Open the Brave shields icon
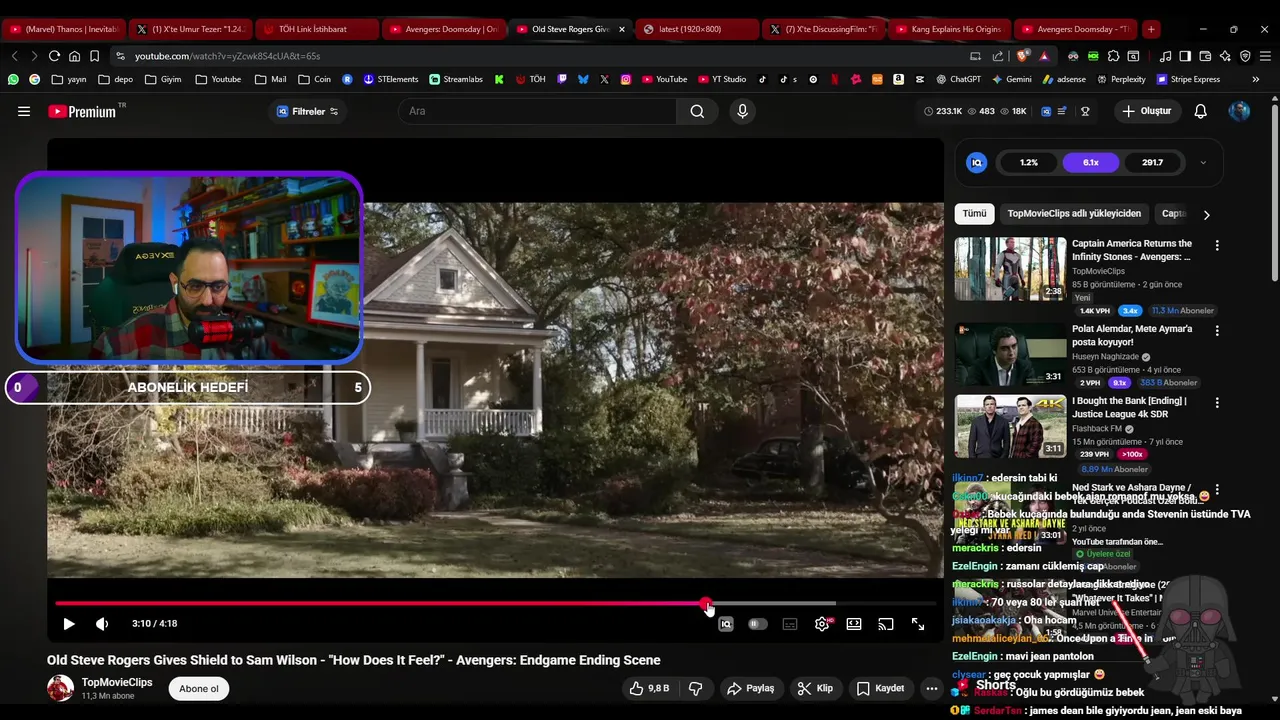The width and height of the screenshot is (1280, 720). pos(1024,56)
